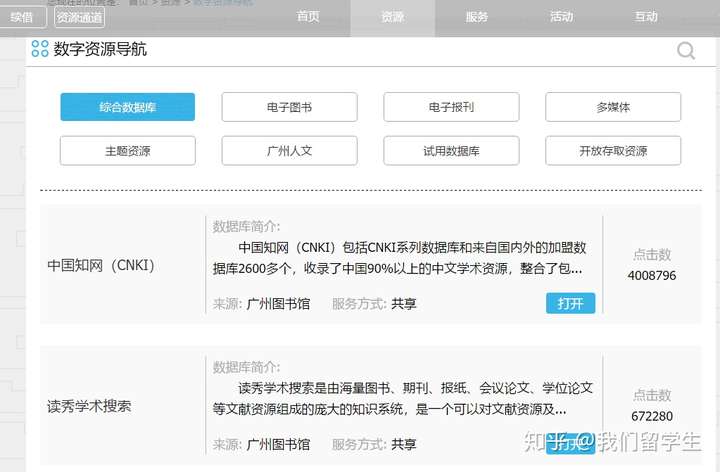Image resolution: width=720 pixels, height=472 pixels.
Task: Select the 电子报刊 category
Action: coord(451,107)
